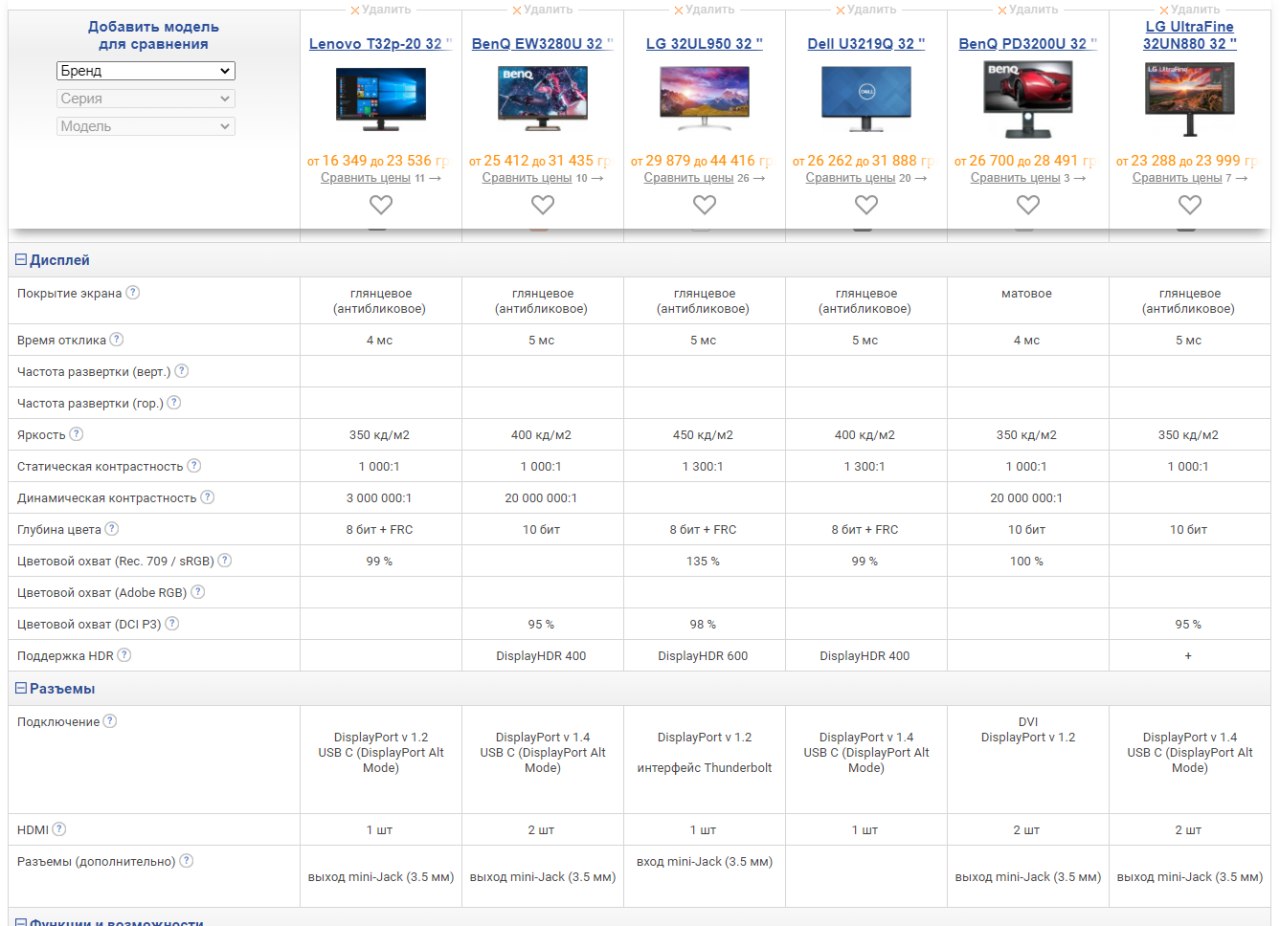Open help icon for Глубина цвета
1280x926 pixels.
coord(112,529)
